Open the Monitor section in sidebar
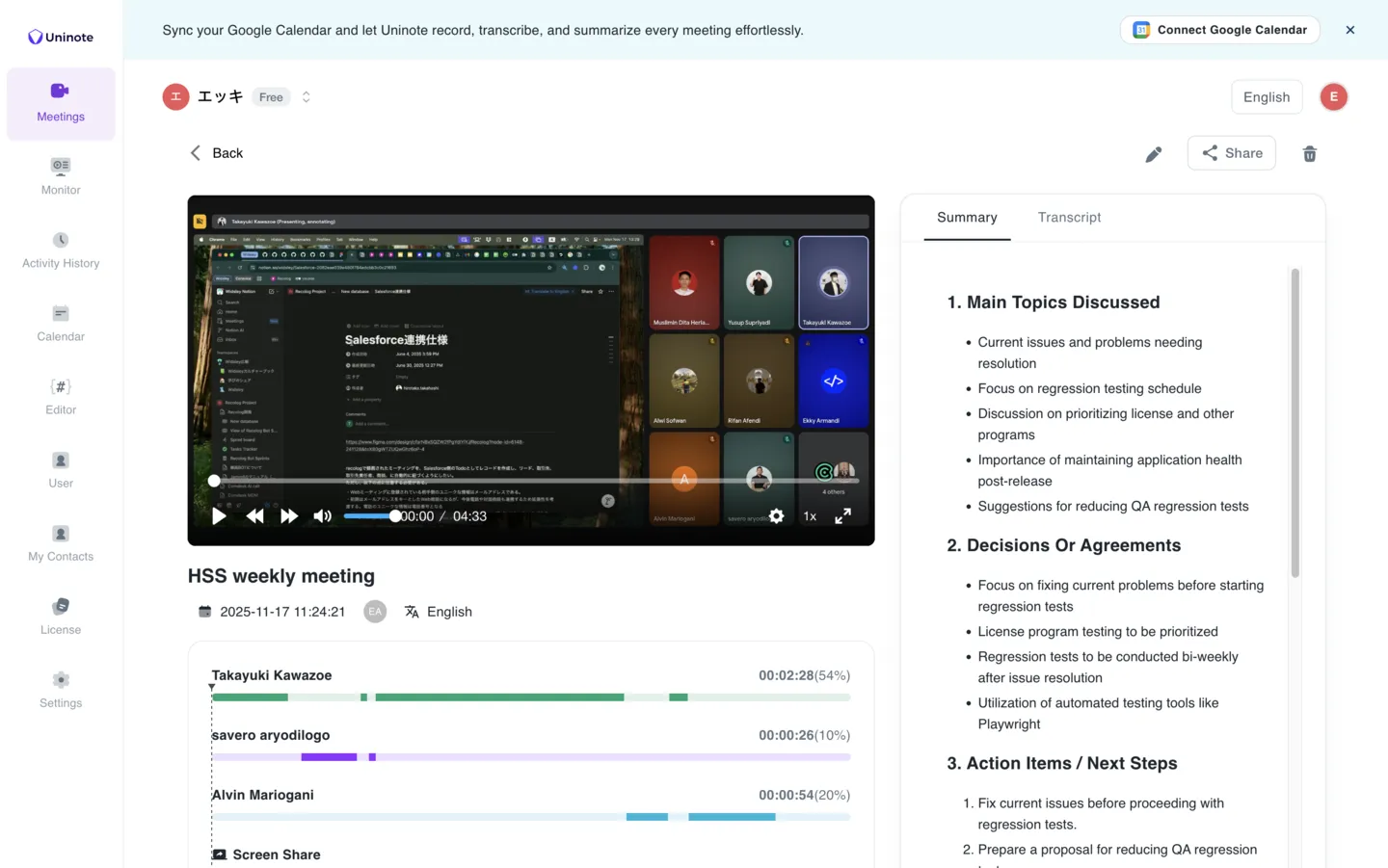The height and width of the screenshot is (868, 1388). pos(61,176)
